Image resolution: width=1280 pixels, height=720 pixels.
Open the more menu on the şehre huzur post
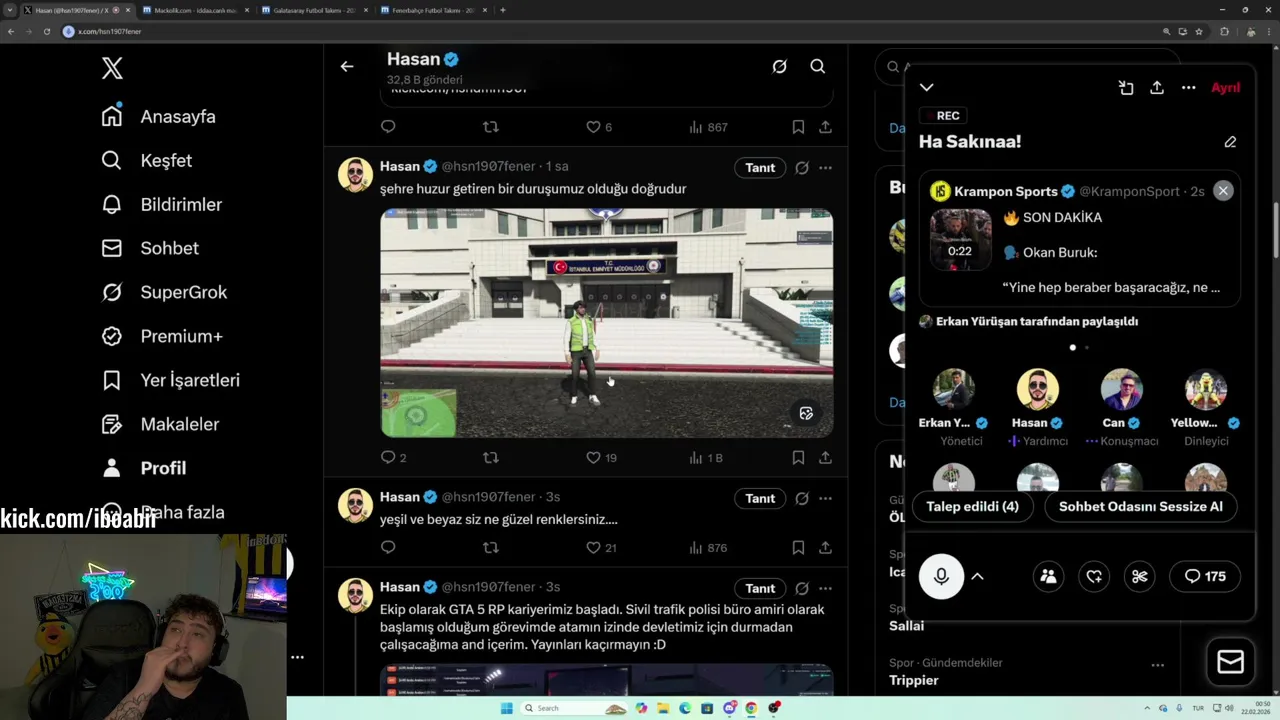825,167
